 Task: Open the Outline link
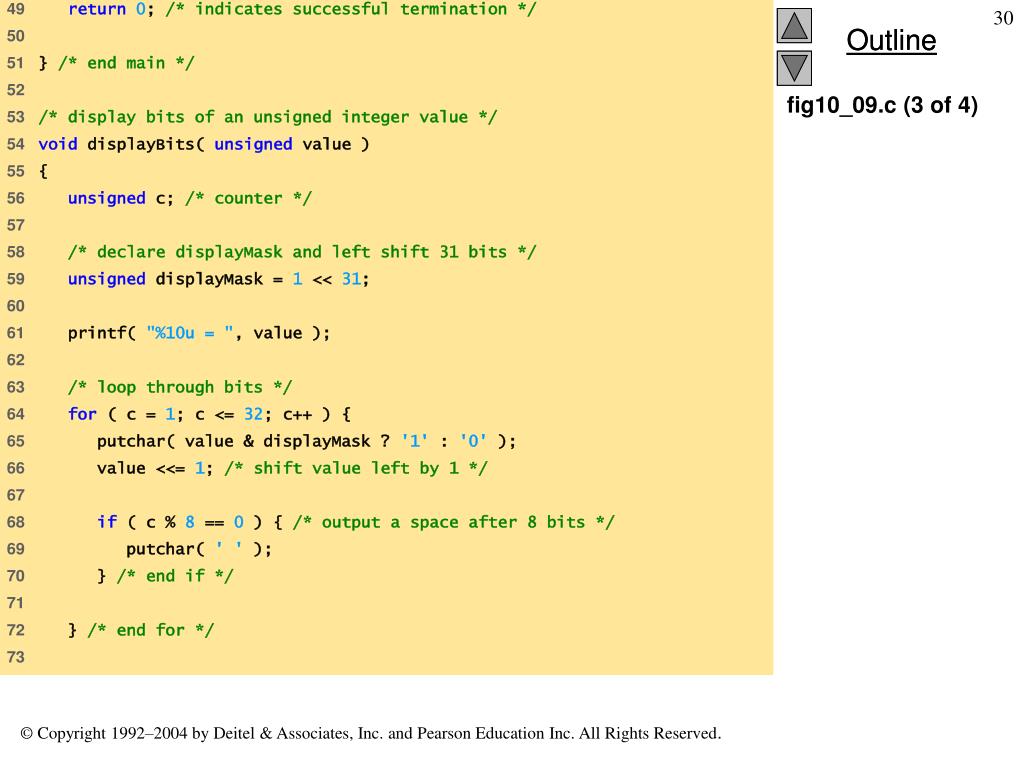891,40
